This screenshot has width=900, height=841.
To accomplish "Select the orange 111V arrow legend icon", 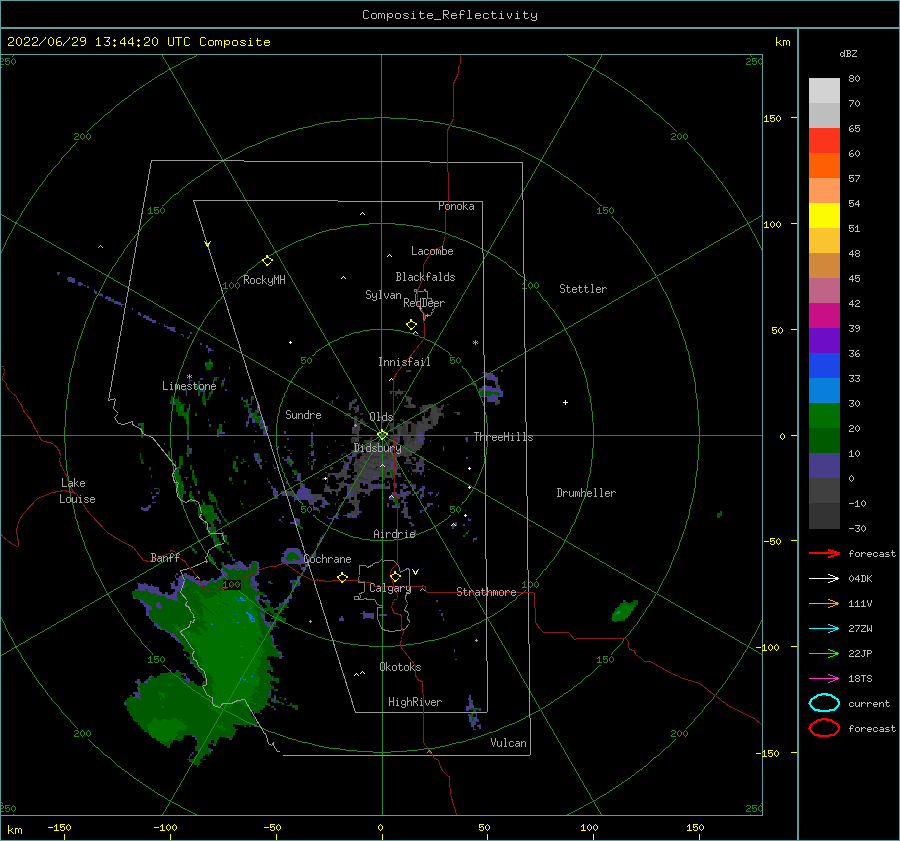I will pos(824,603).
